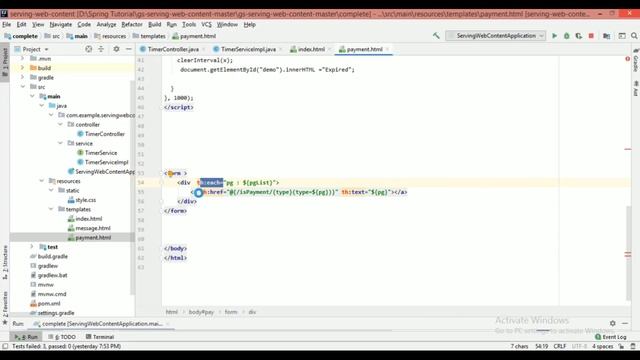
Task: Build project using the hammer icon
Action: [x=436, y=36]
